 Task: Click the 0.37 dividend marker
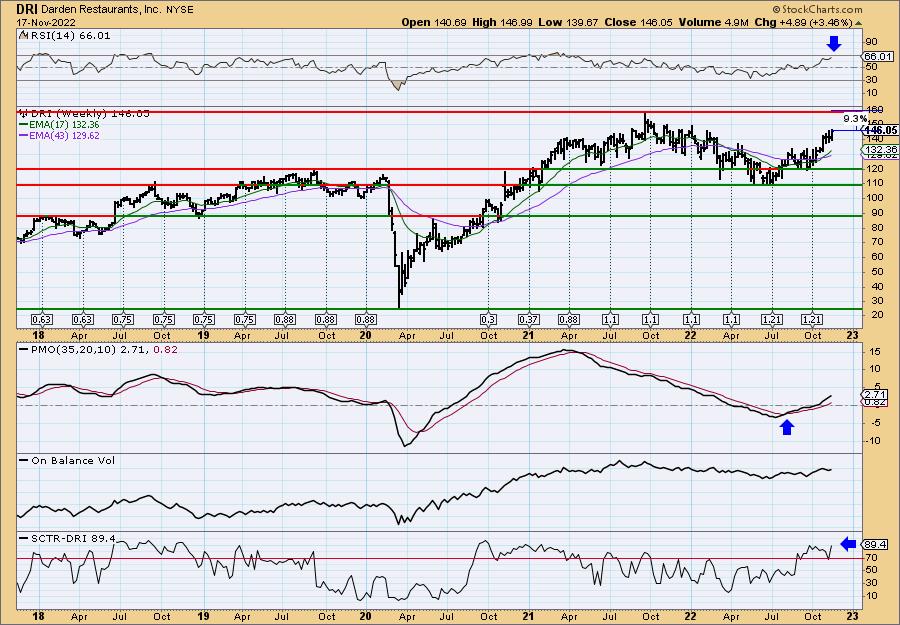pyautogui.click(x=529, y=320)
